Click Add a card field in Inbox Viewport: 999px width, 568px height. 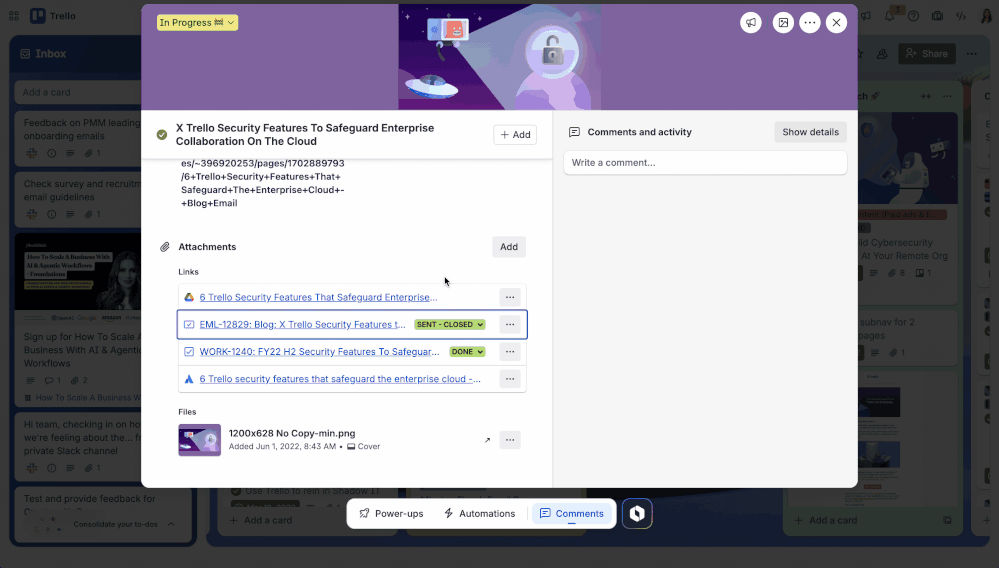(x=78, y=92)
